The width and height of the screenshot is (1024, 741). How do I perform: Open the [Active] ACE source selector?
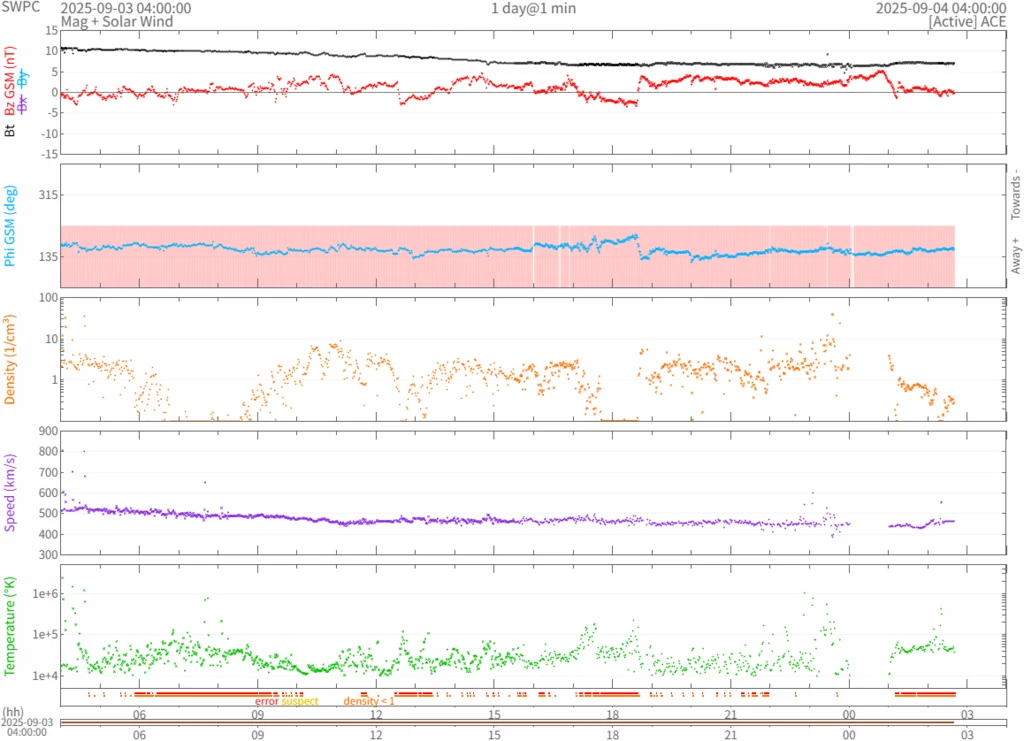968,21
